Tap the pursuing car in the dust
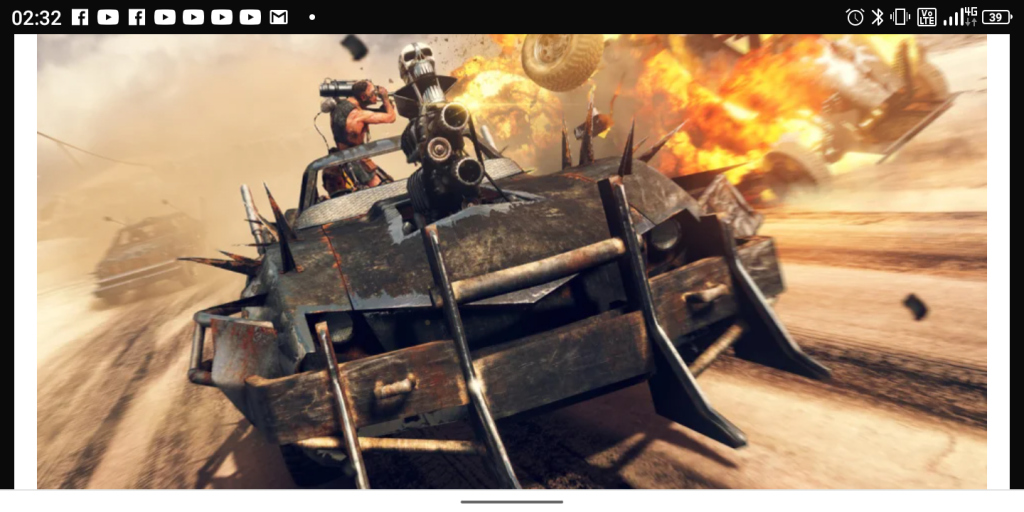Viewport: 1024px width, 512px height. (x=145, y=255)
